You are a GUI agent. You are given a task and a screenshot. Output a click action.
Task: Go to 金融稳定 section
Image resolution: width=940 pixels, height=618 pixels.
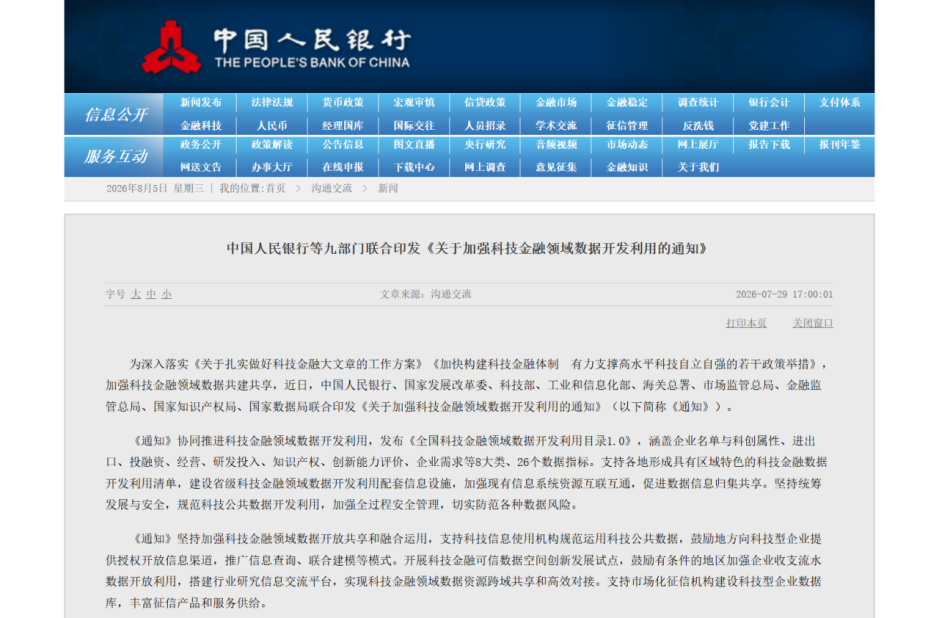pos(627,103)
